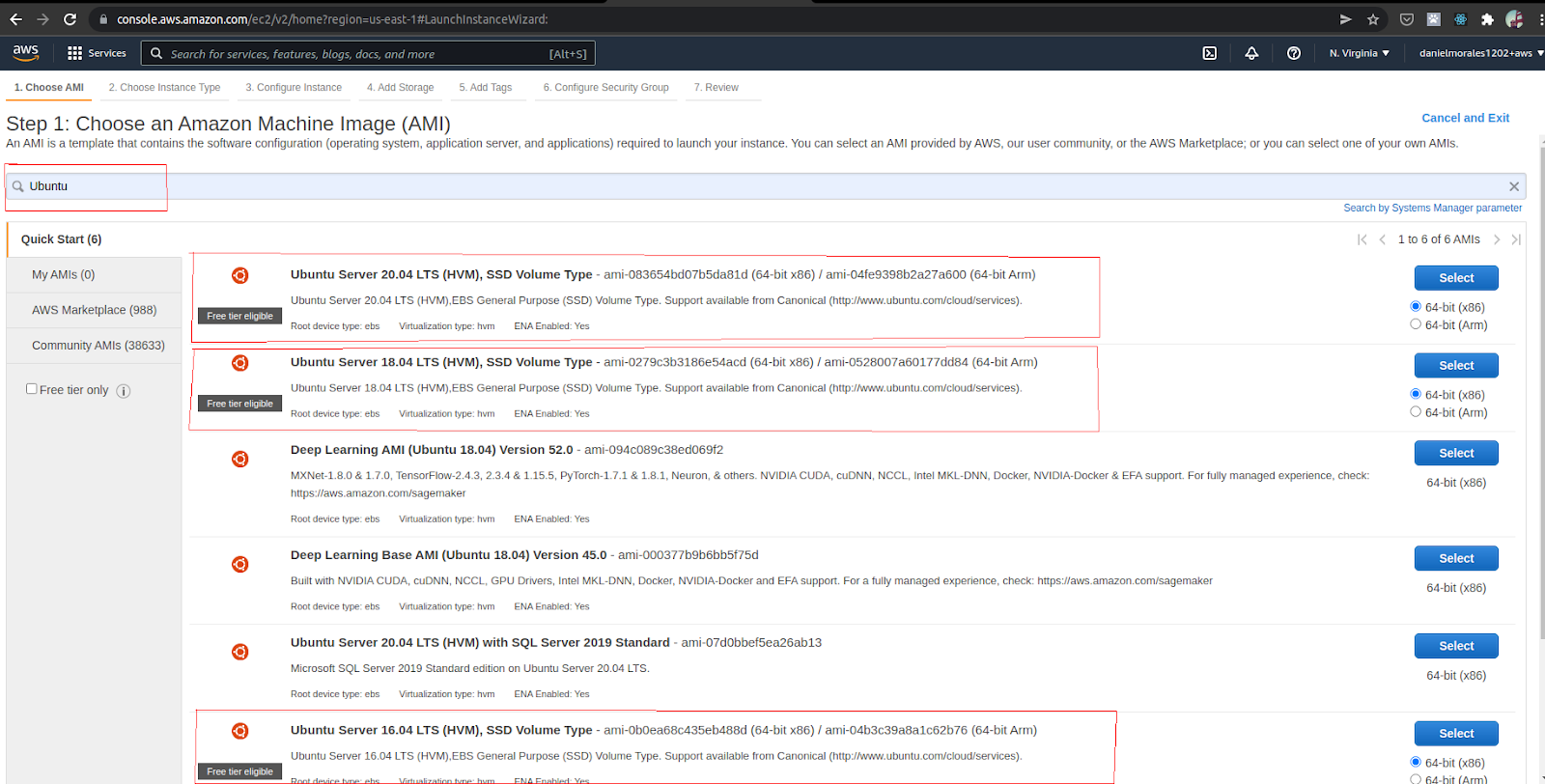Choose 64-bit (x86) for Ubuntu Server 20.04

tap(1416, 307)
